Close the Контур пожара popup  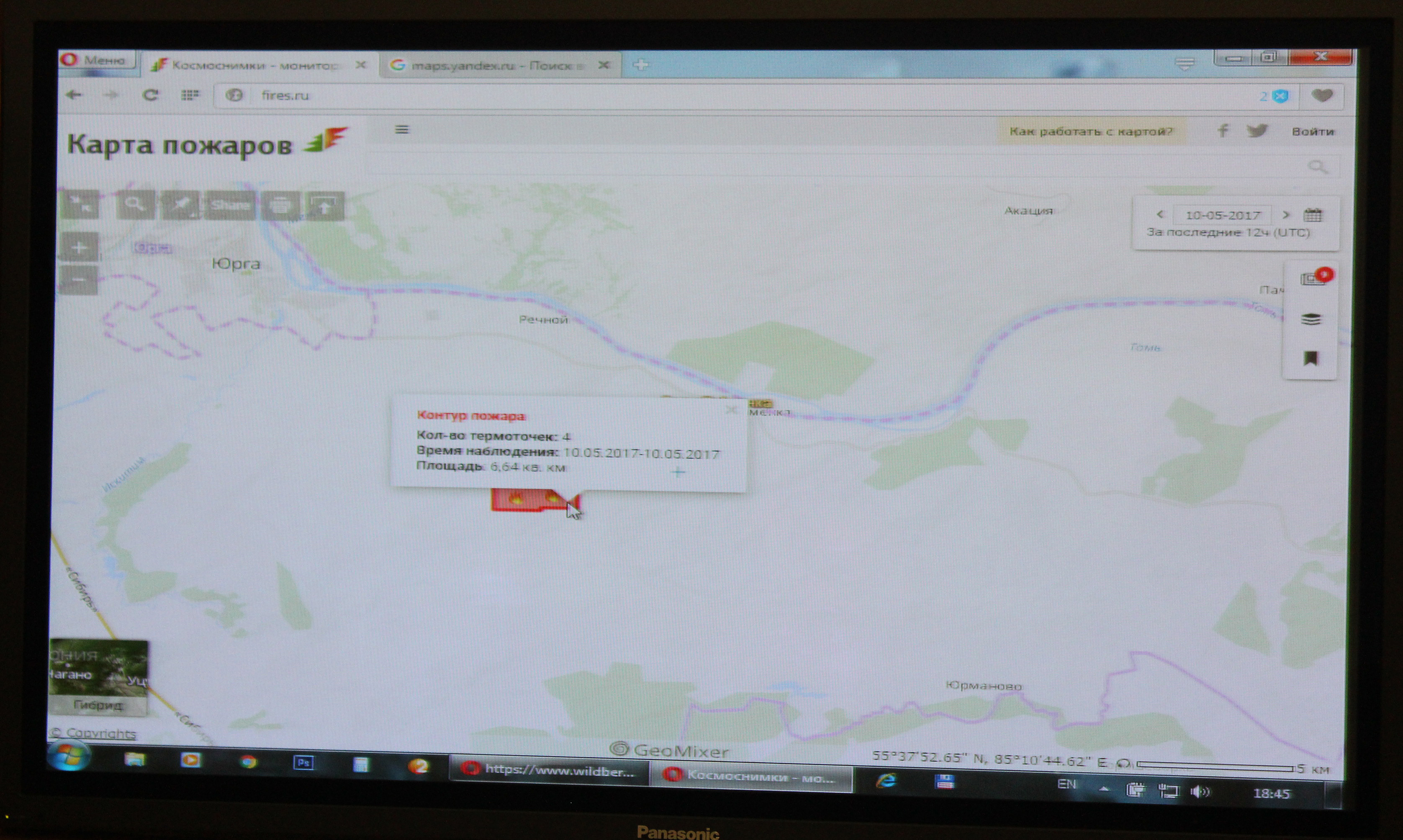coord(731,409)
